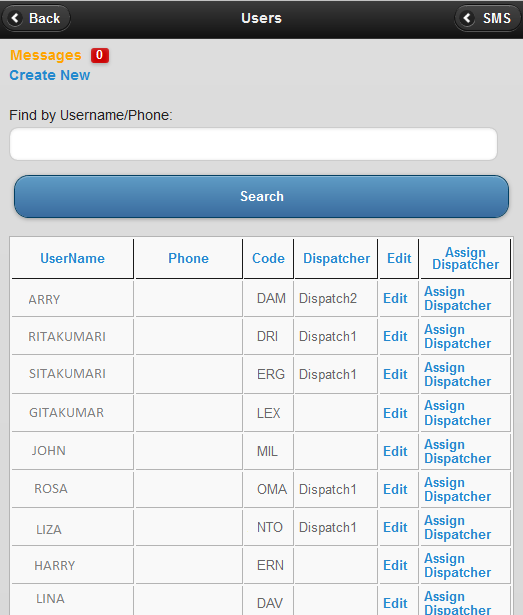Sort by UserName column header
This screenshot has height=615, width=523.
tap(73, 258)
